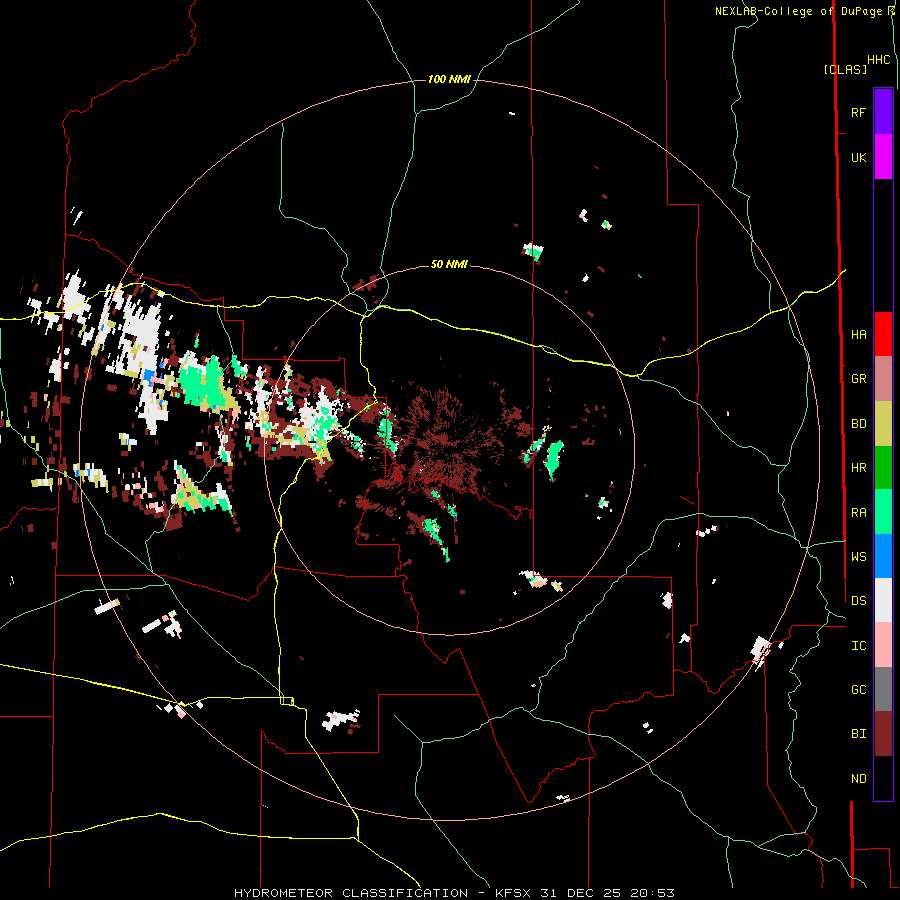Click the "RA" legend label
900x900 pixels.
tap(858, 513)
